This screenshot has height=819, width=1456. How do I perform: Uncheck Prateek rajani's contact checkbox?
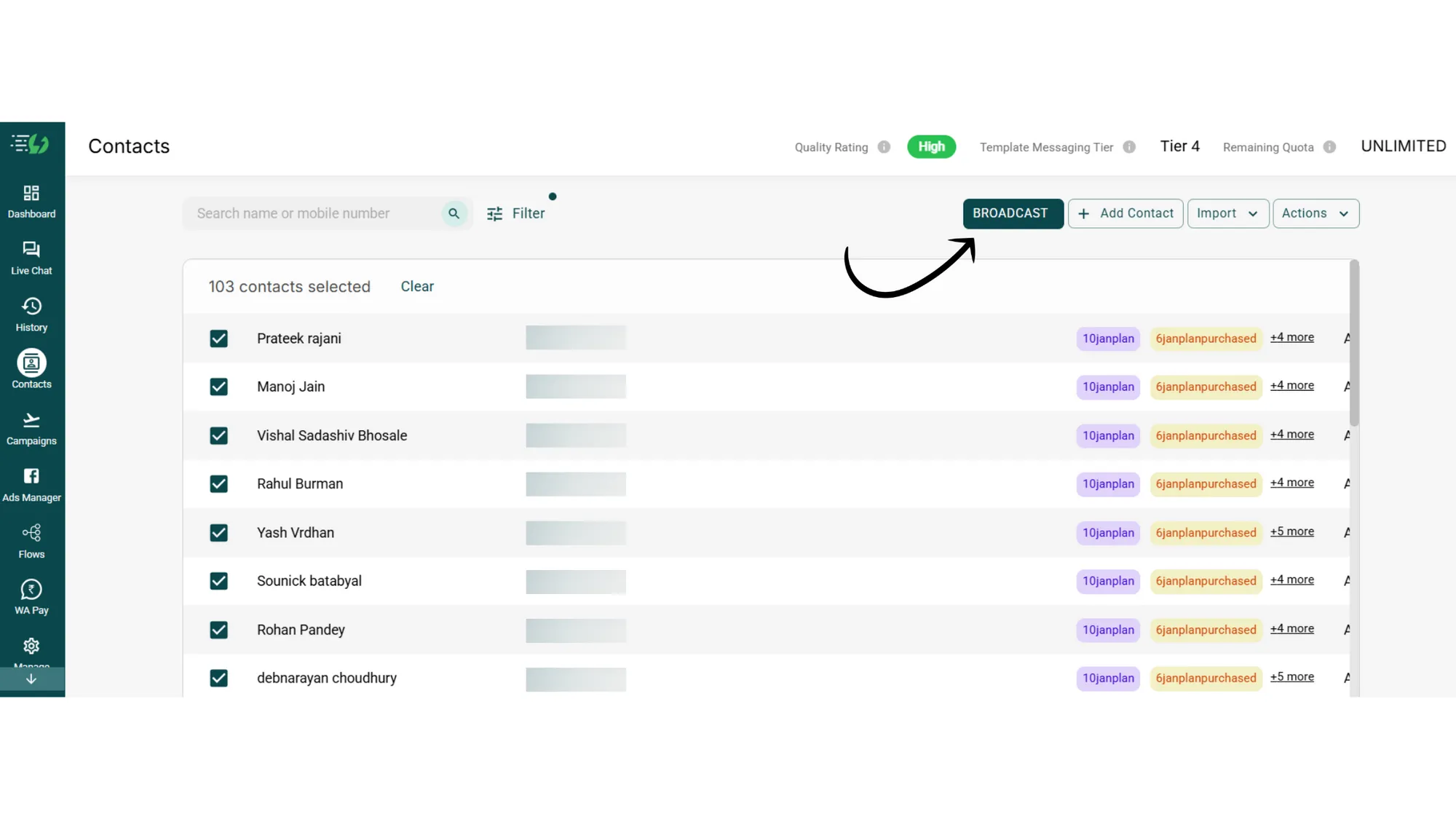coord(218,339)
